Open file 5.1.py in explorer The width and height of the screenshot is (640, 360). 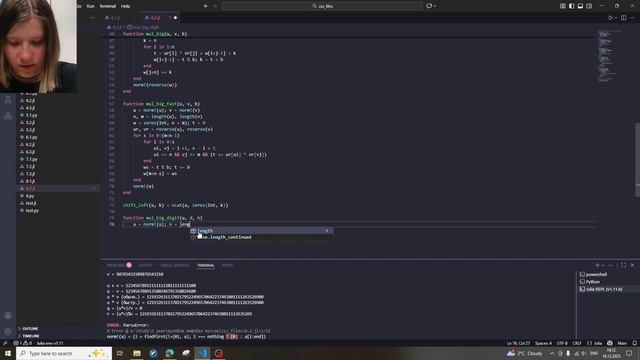pos(58,115)
